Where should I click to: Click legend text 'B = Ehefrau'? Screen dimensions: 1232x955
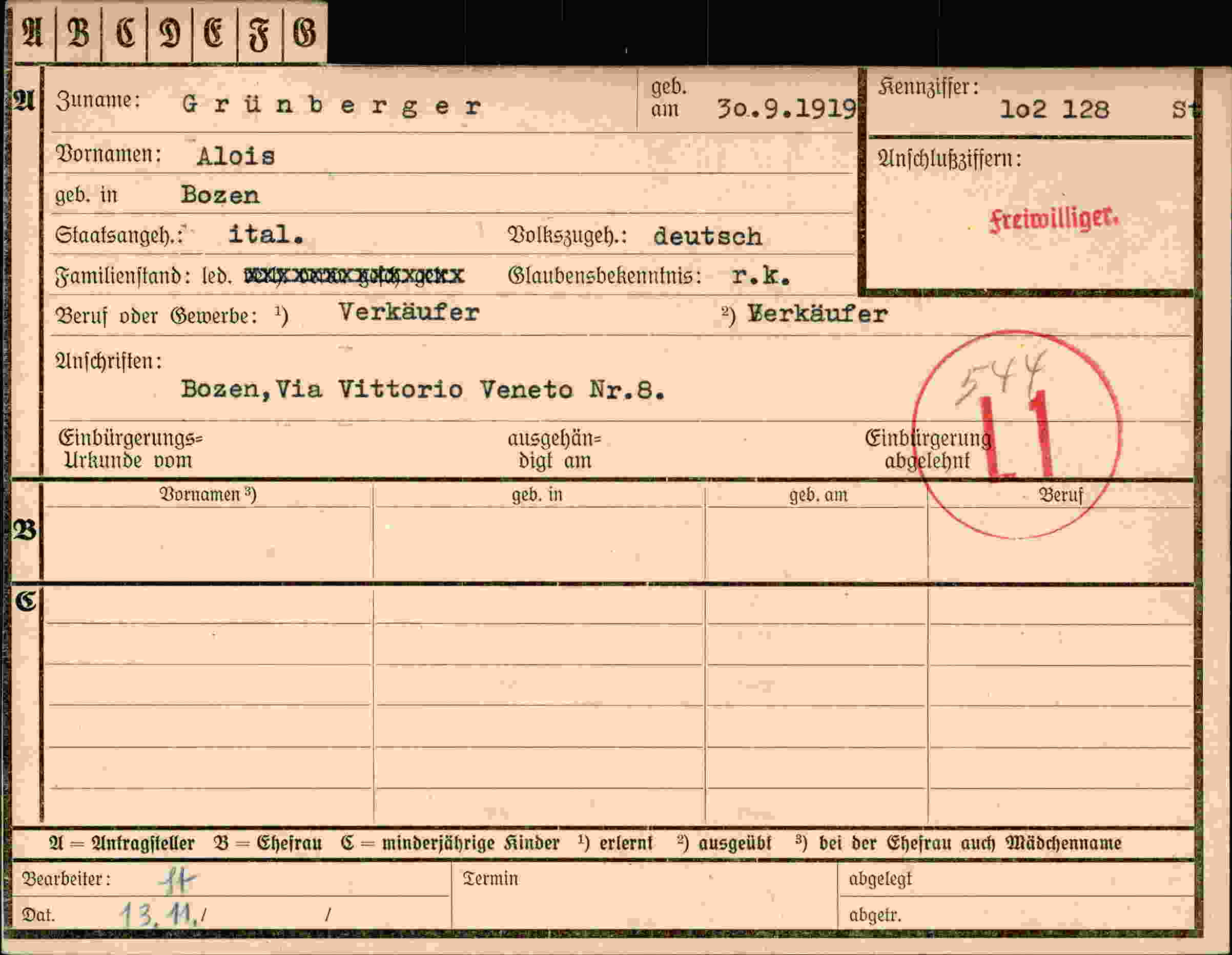[268, 843]
